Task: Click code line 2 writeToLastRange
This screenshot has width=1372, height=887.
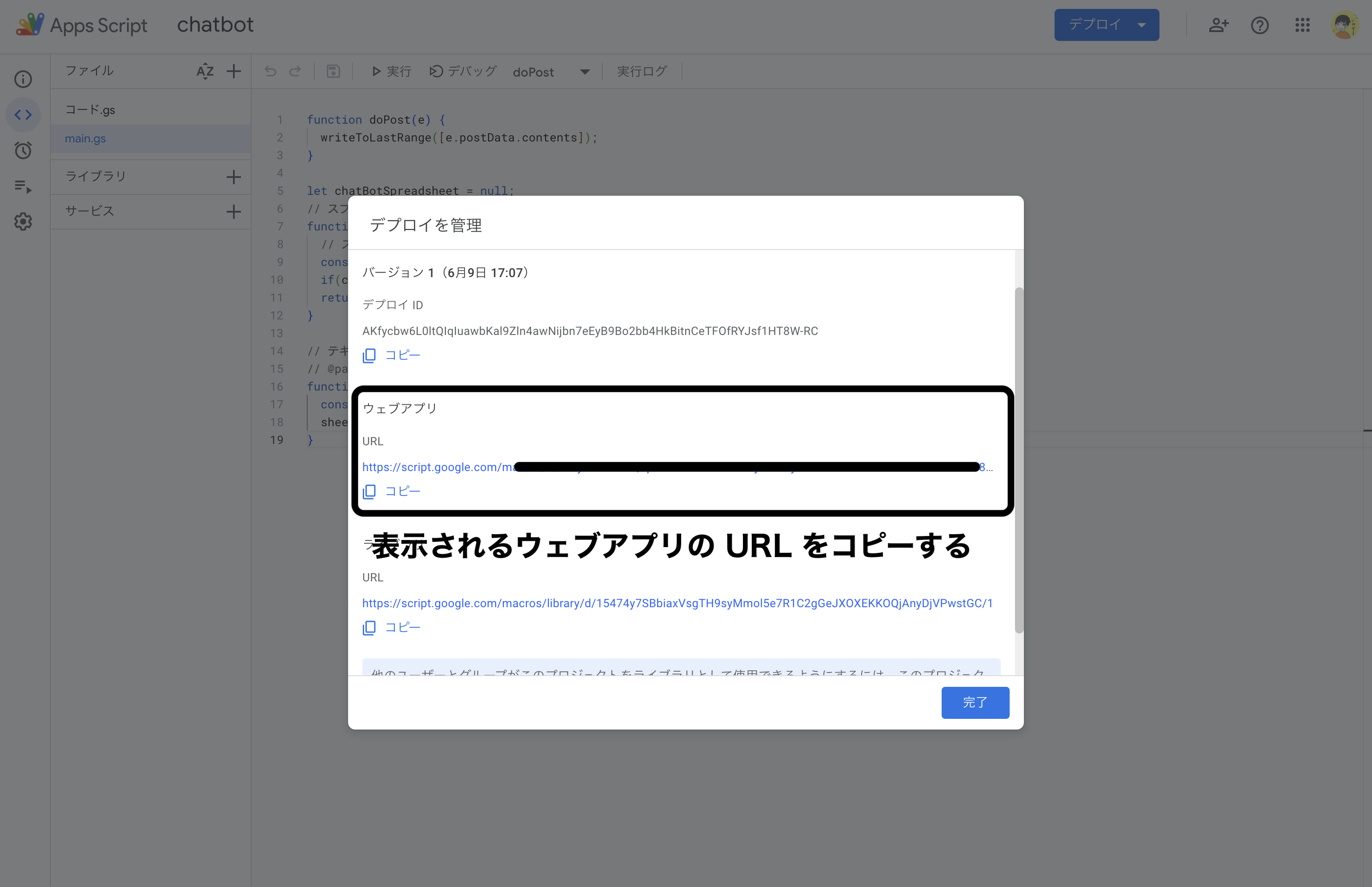Action: pos(459,137)
